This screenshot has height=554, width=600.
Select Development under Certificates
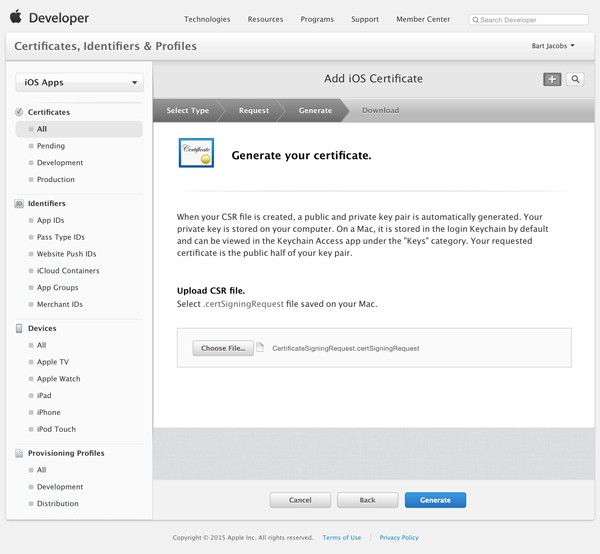60,163
